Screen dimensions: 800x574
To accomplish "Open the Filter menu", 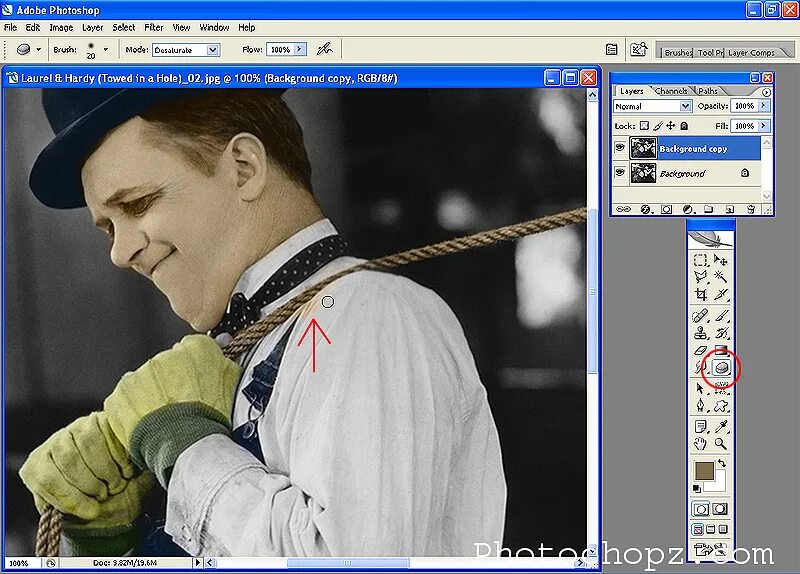I will point(154,28).
